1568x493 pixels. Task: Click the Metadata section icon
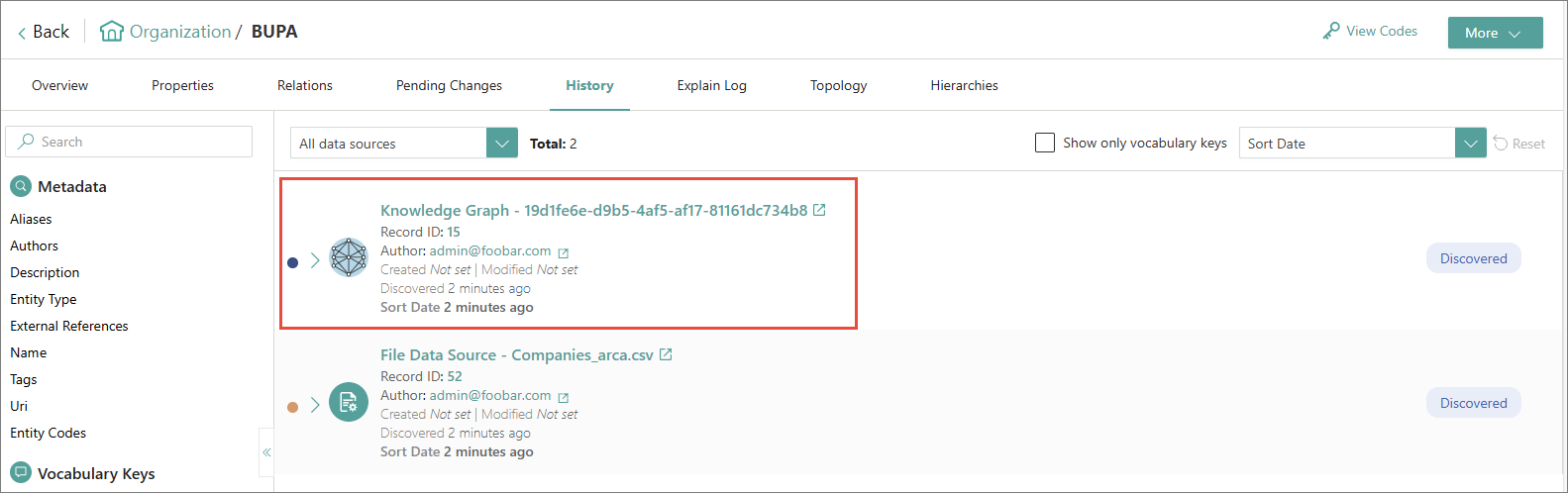[21, 186]
